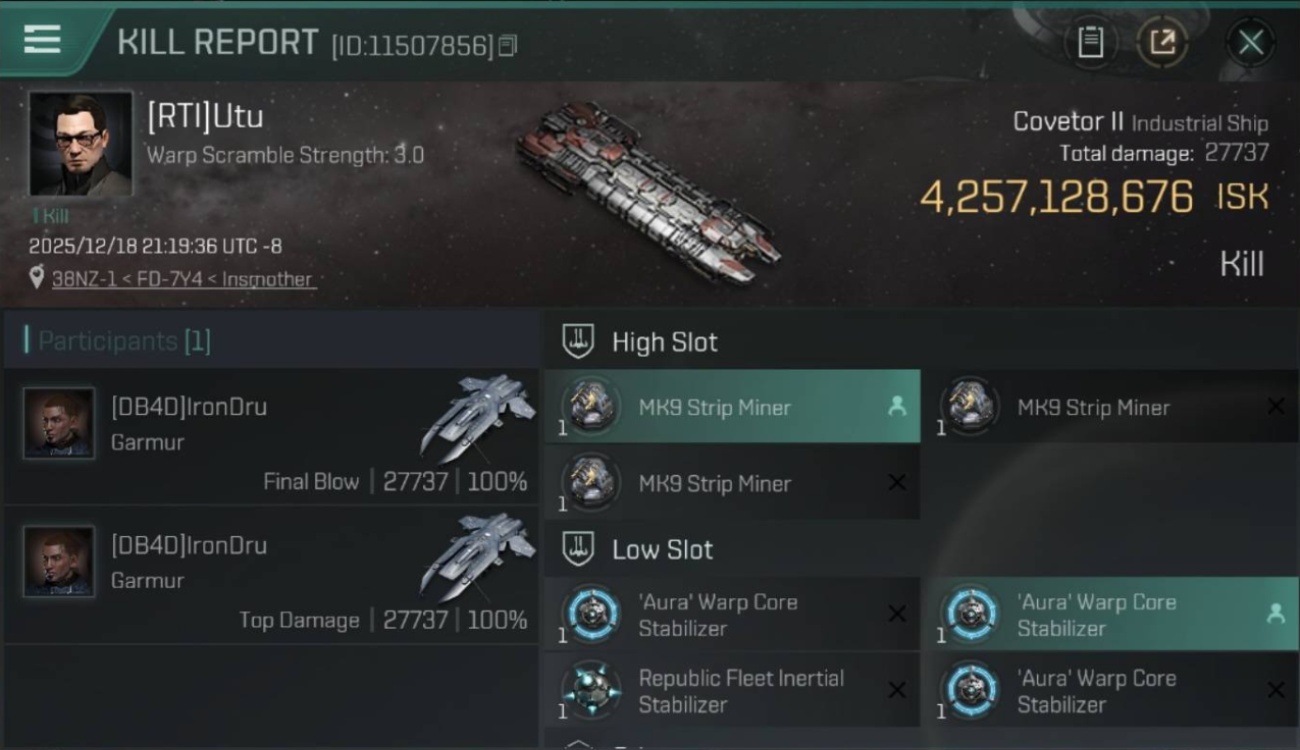Viewport: 1300px width, 750px height.
Task: Collapse the High Slot section
Action: tap(664, 342)
